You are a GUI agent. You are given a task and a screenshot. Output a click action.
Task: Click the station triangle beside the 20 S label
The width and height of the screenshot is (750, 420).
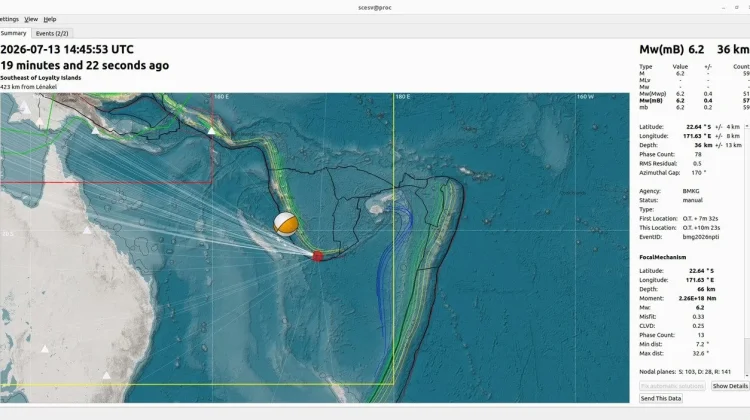tap(87, 231)
